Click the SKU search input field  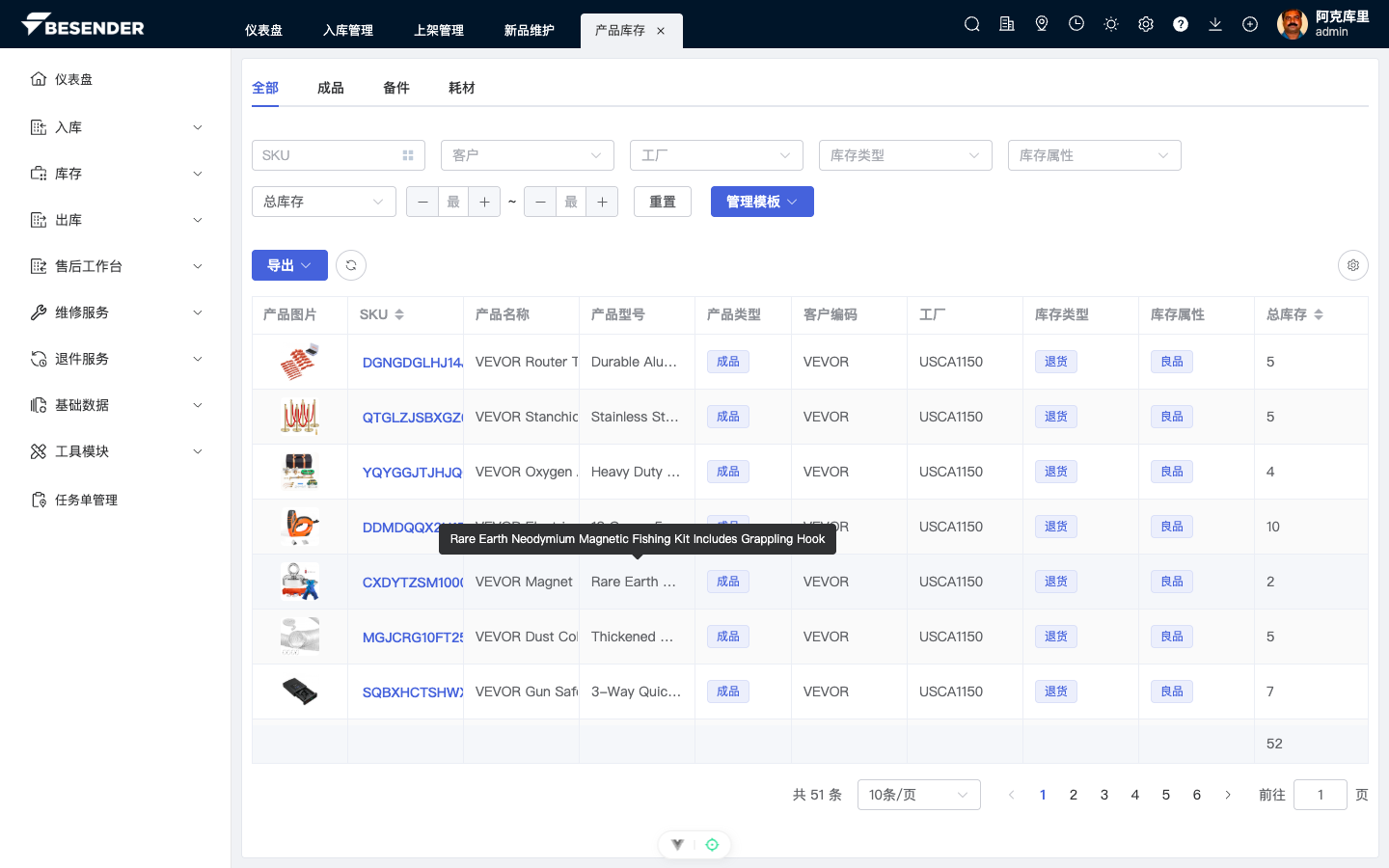coord(339,155)
